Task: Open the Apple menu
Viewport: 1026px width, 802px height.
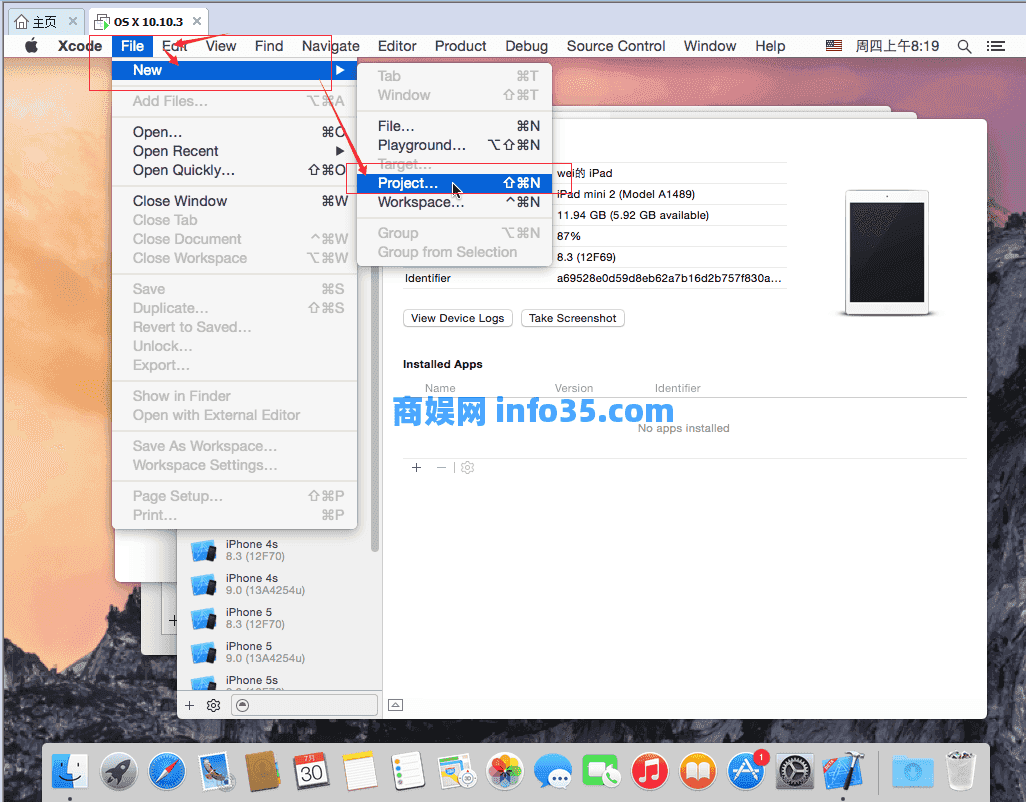Action: pyautogui.click(x=31, y=46)
